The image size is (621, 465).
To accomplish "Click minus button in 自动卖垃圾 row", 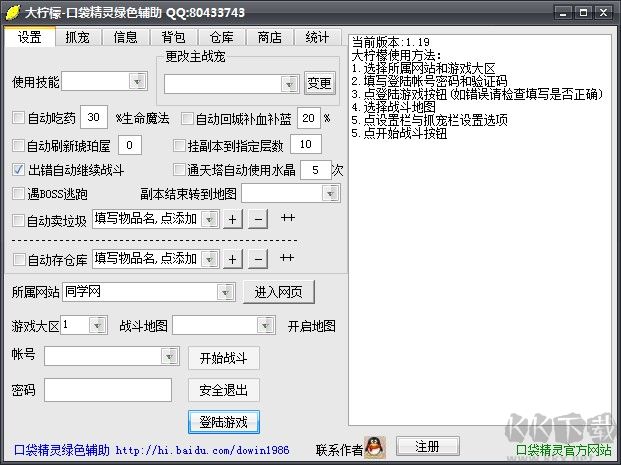I will [258, 219].
